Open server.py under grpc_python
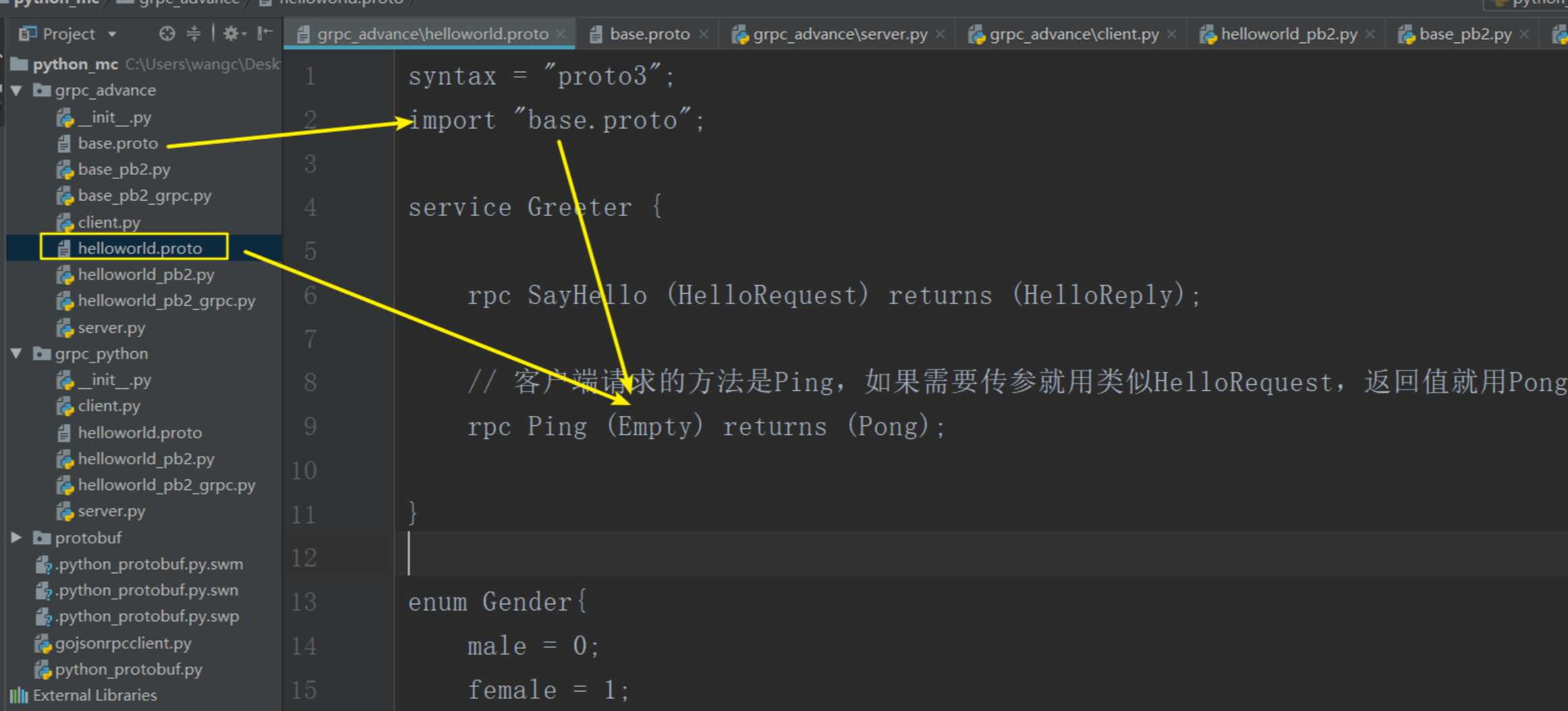Screen dimensions: 1568x711 111,511
